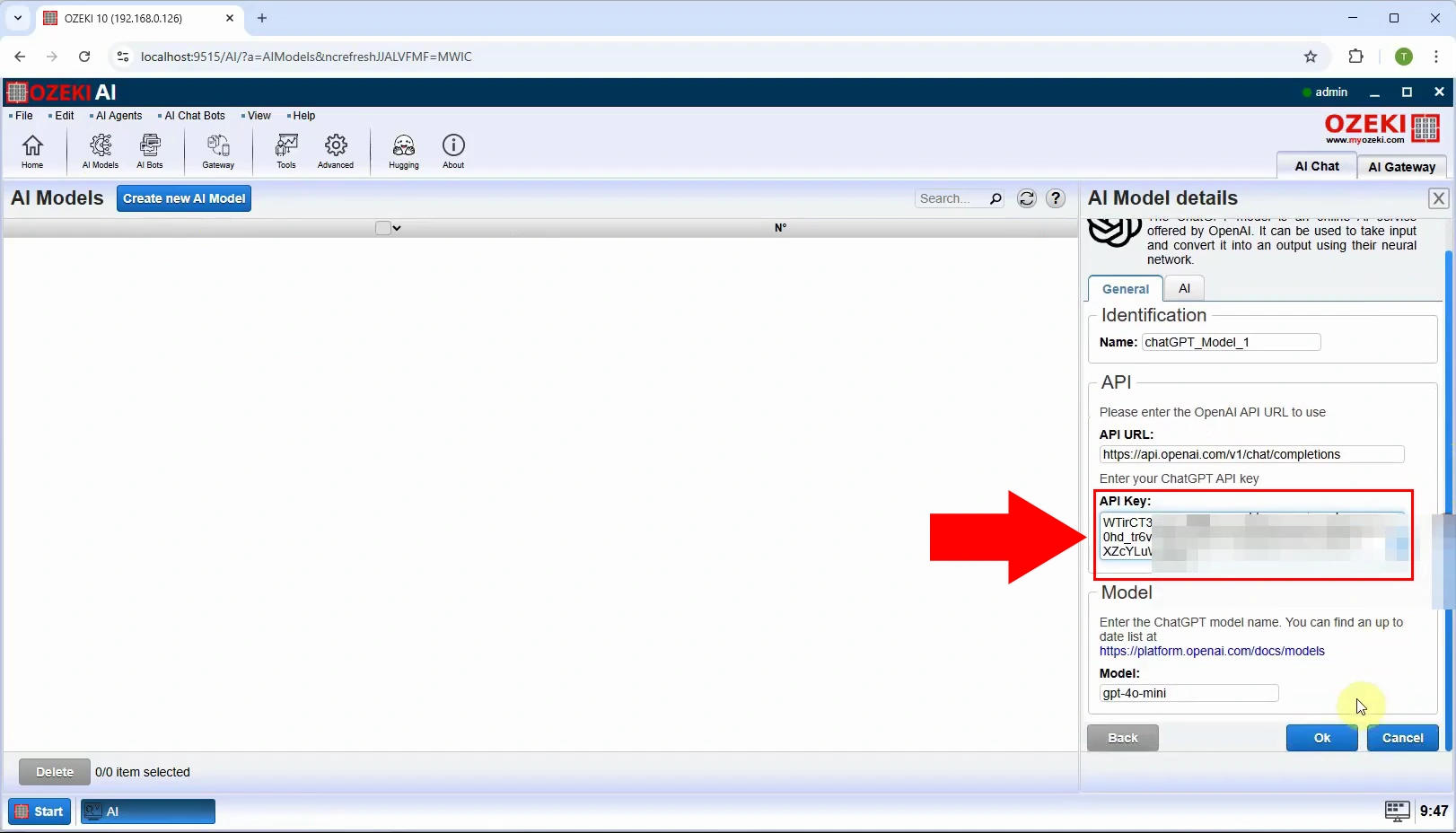Expand the select-all dropdown arrow

(397, 228)
